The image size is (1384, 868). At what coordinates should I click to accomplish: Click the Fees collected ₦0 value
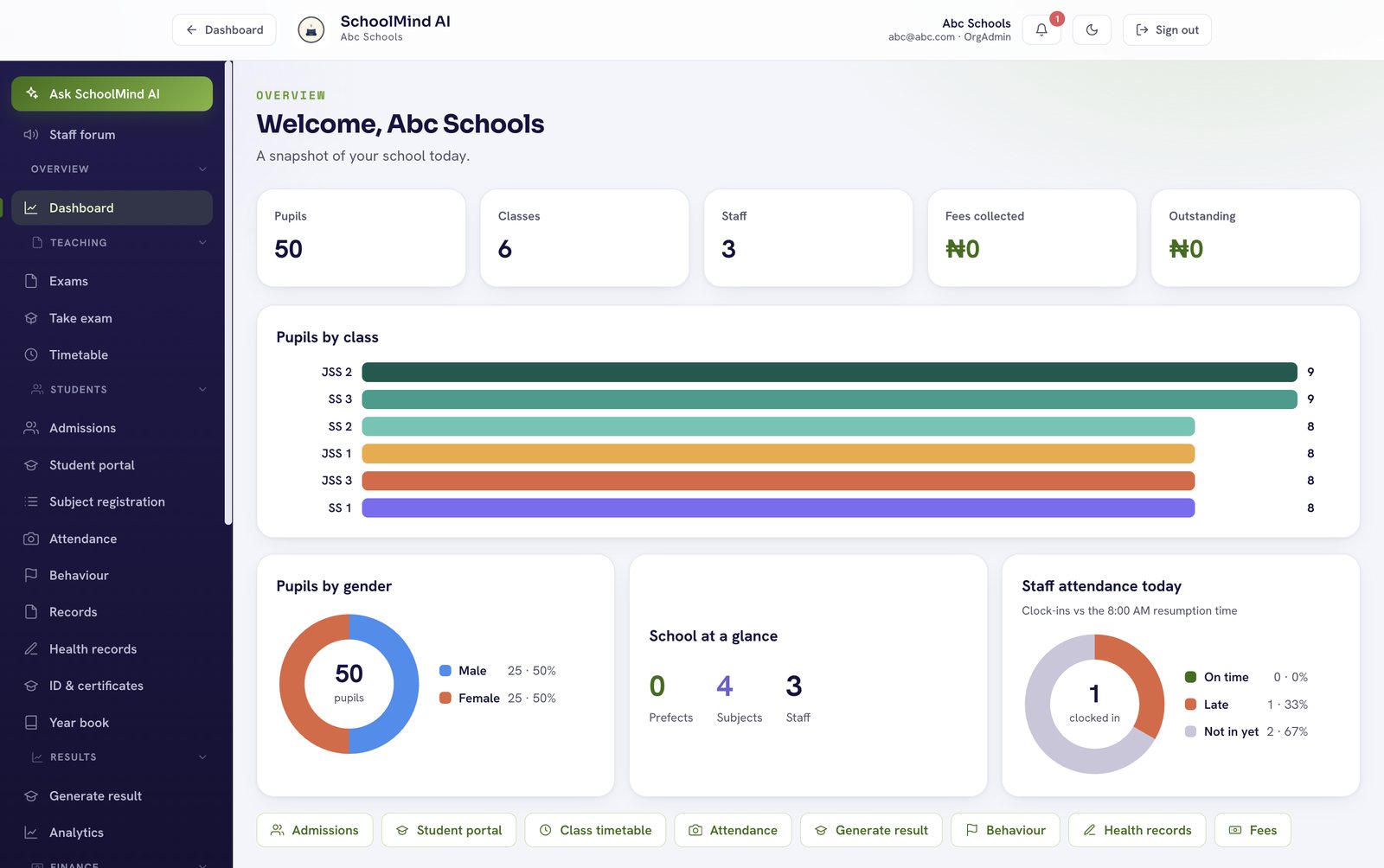click(x=963, y=249)
